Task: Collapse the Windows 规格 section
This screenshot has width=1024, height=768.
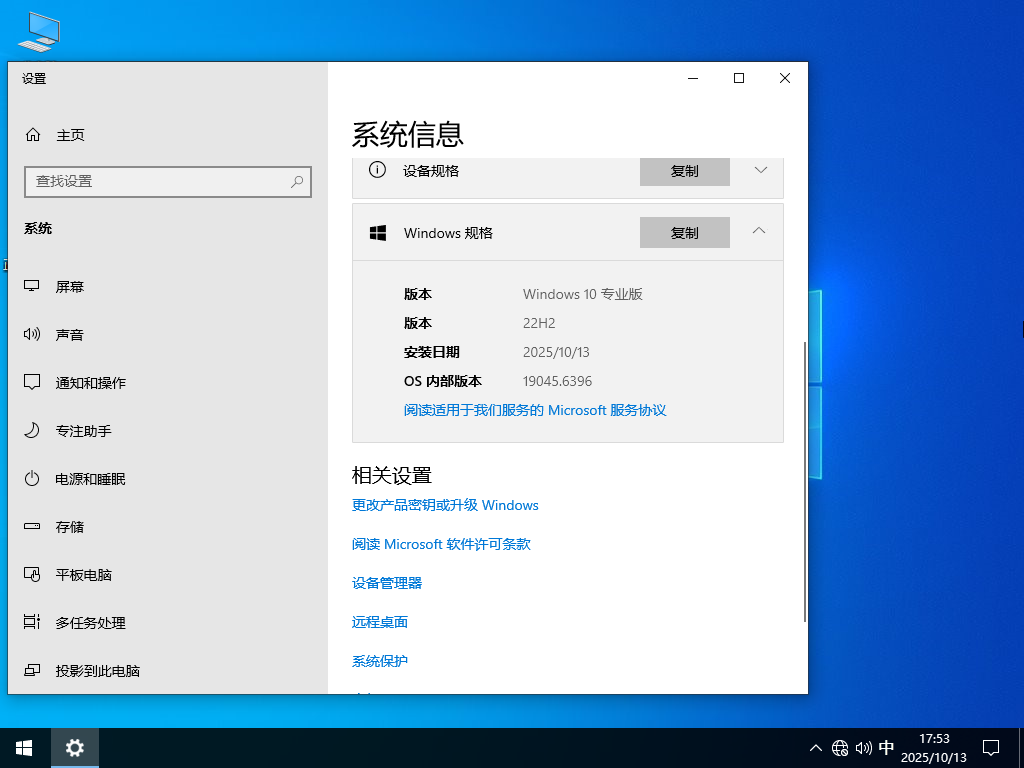Action: [758, 232]
